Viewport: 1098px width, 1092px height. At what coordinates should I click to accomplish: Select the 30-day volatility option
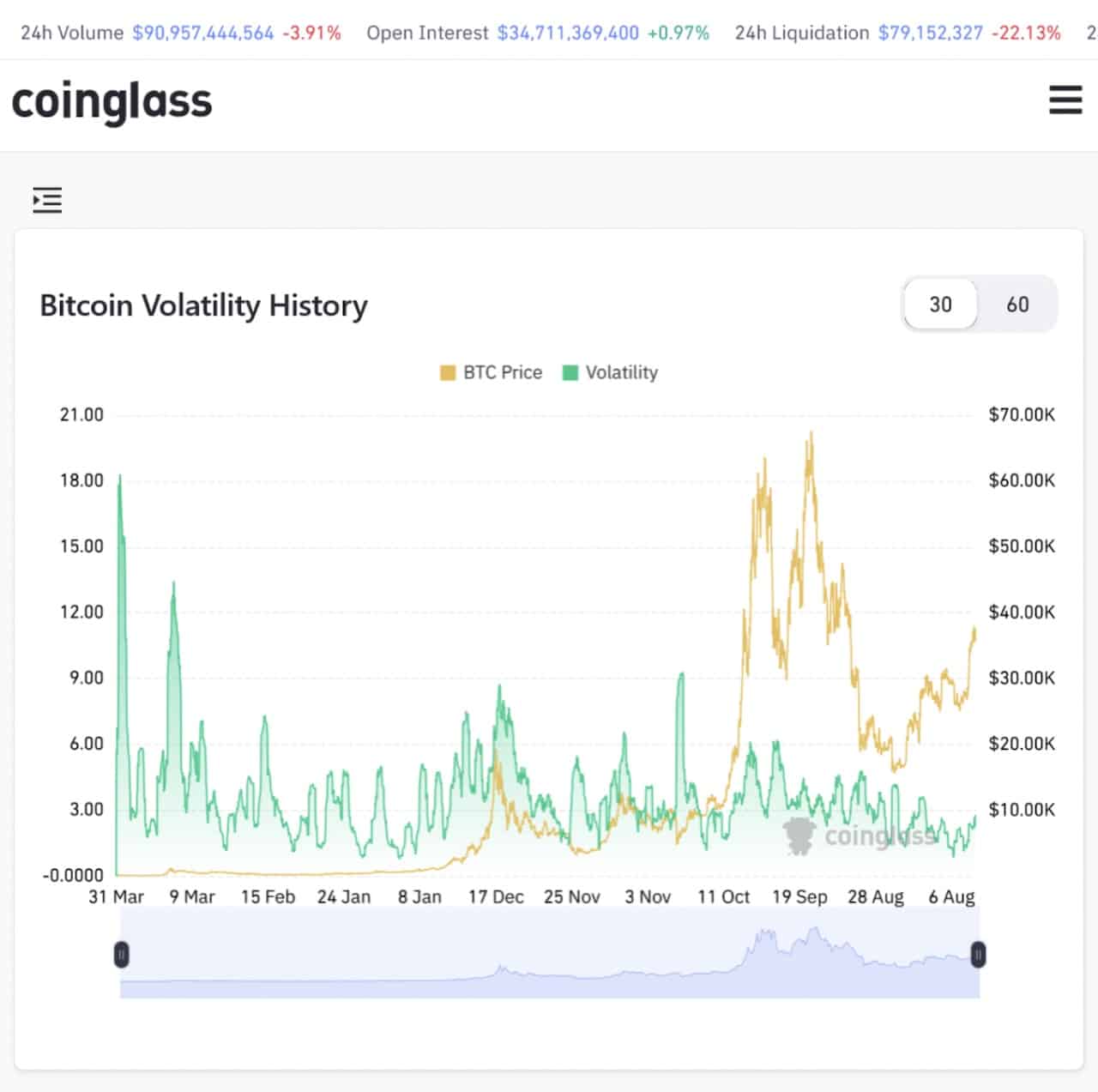tap(940, 305)
